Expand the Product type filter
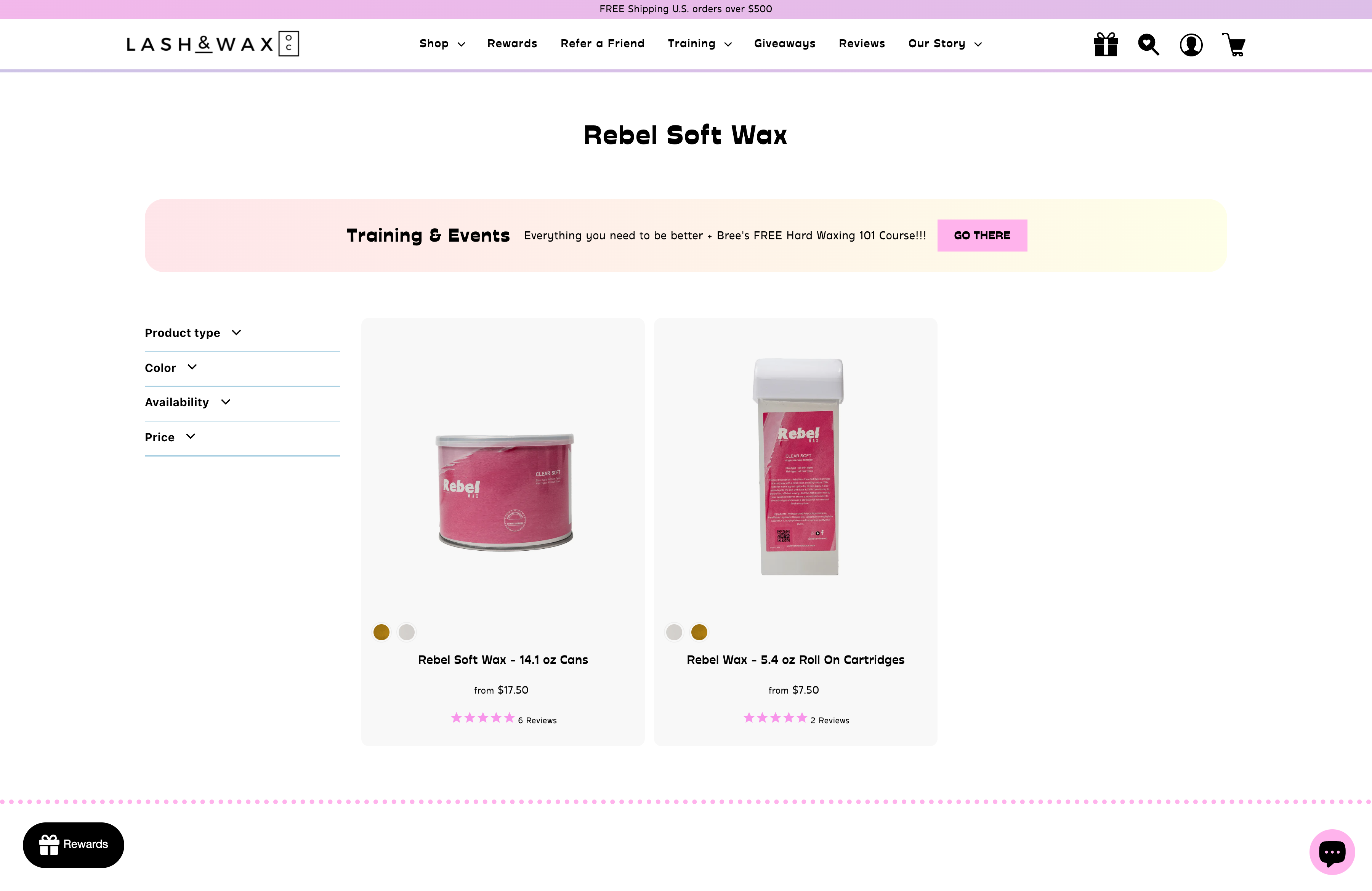The width and height of the screenshot is (1372, 891). [193, 333]
